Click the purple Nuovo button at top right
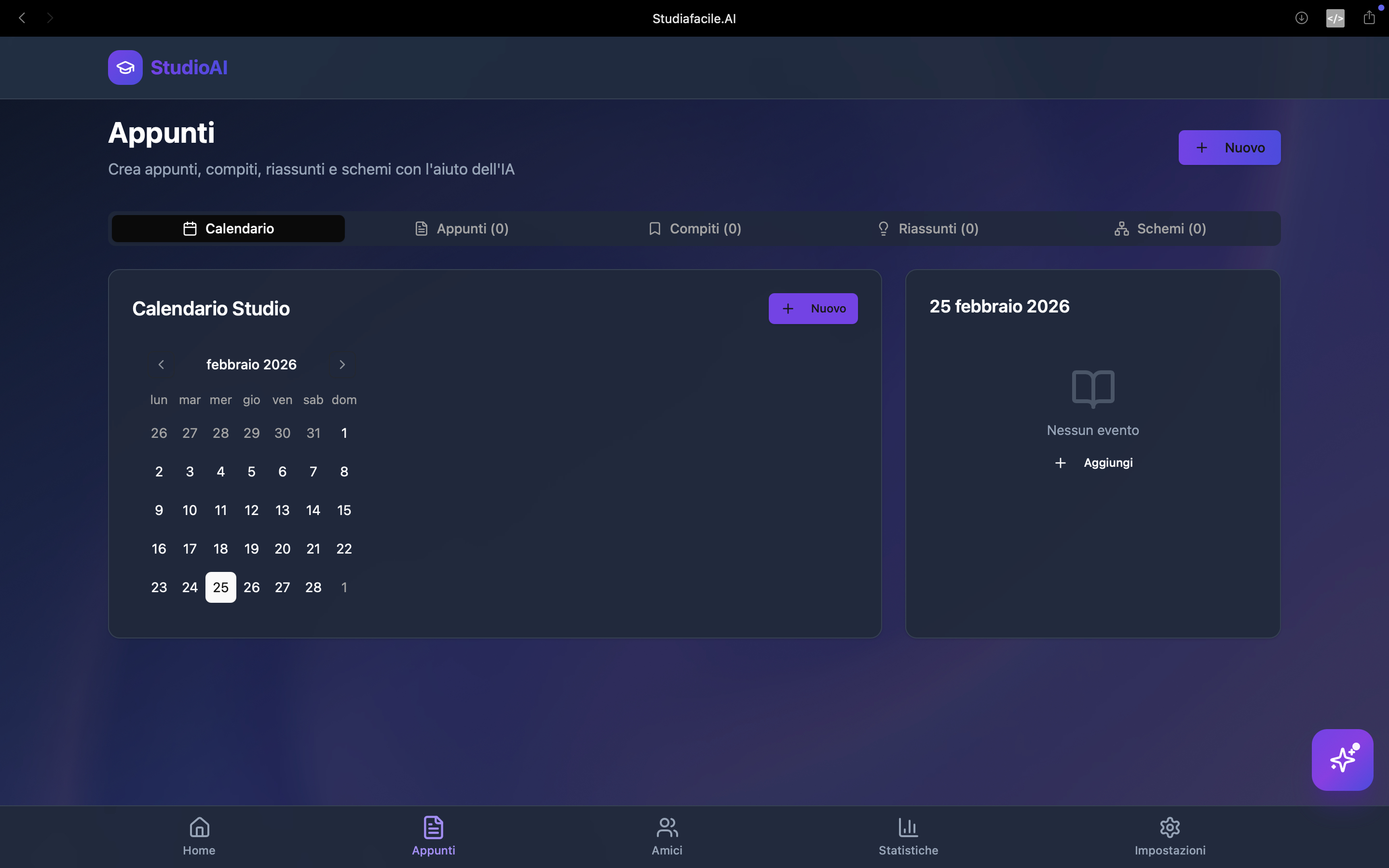Screen dimensions: 1389x868 pos(1229,148)
